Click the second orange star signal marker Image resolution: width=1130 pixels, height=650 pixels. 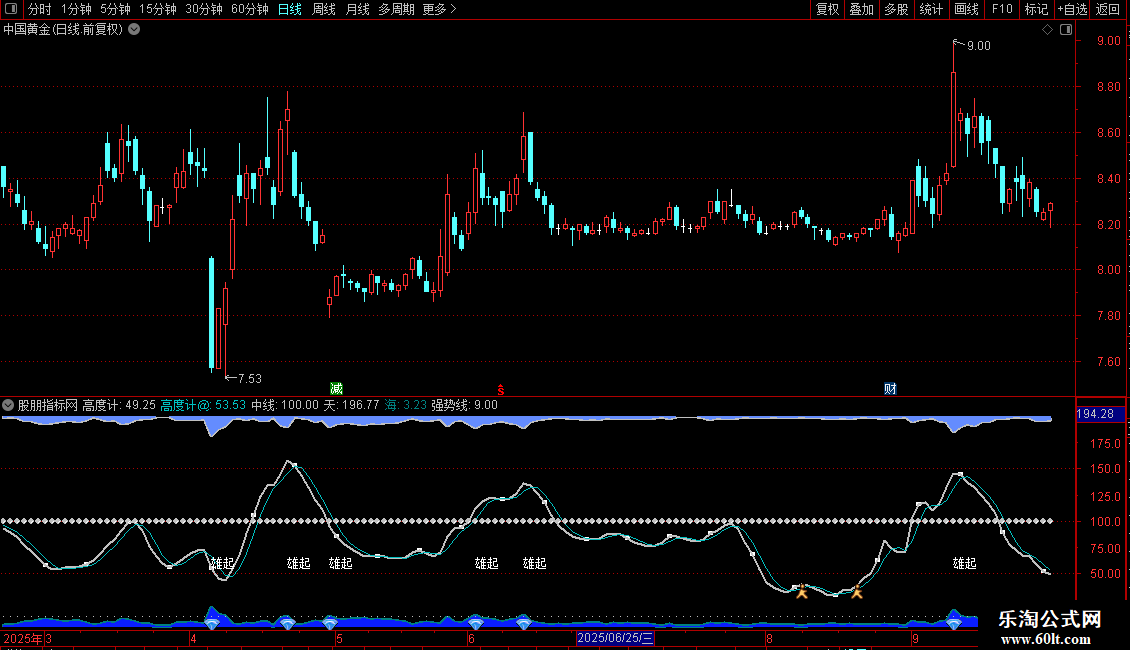click(856, 592)
